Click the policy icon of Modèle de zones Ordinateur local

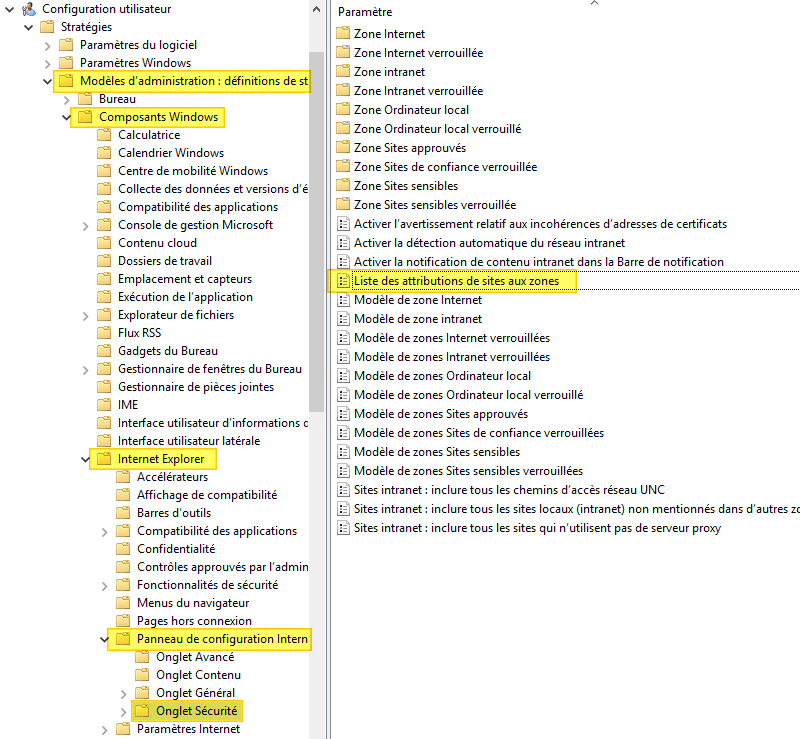343,376
